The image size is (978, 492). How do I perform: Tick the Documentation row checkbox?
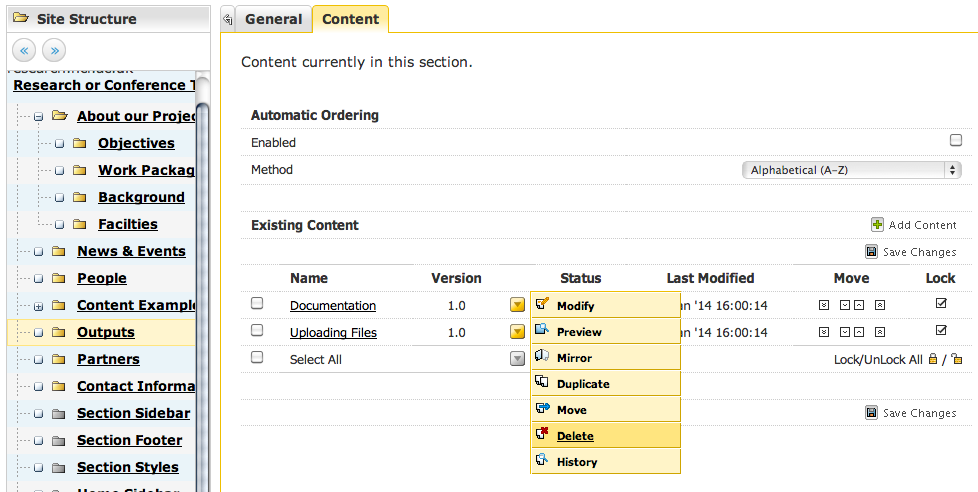[x=257, y=303]
